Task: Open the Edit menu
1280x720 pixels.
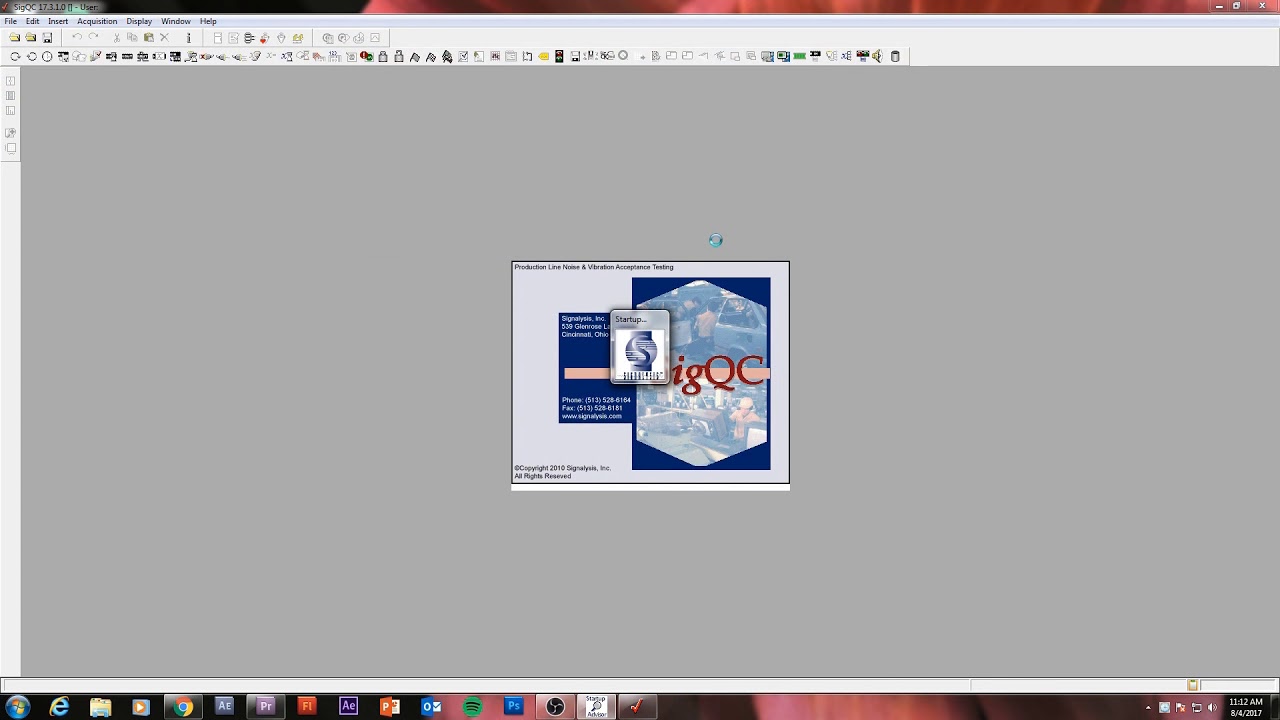Action: 33,21
